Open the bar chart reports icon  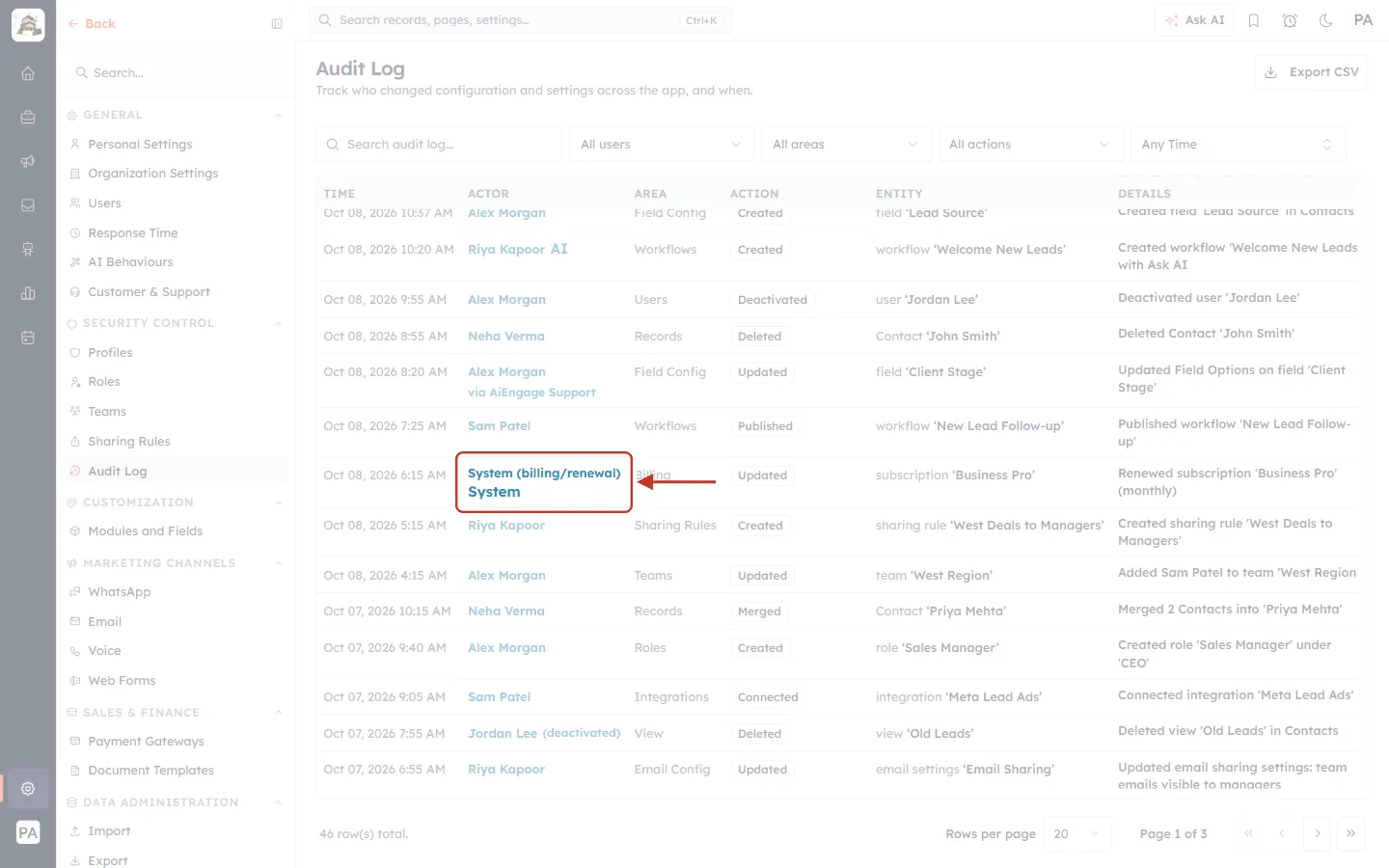(x=28, y=293)
